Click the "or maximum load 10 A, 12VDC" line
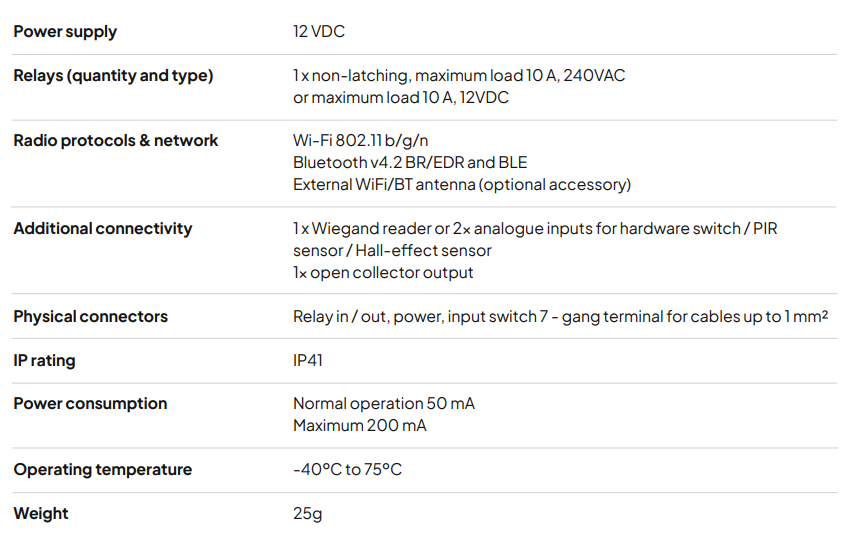This screenshot has height=546, width=850. [x=401, y=98]
